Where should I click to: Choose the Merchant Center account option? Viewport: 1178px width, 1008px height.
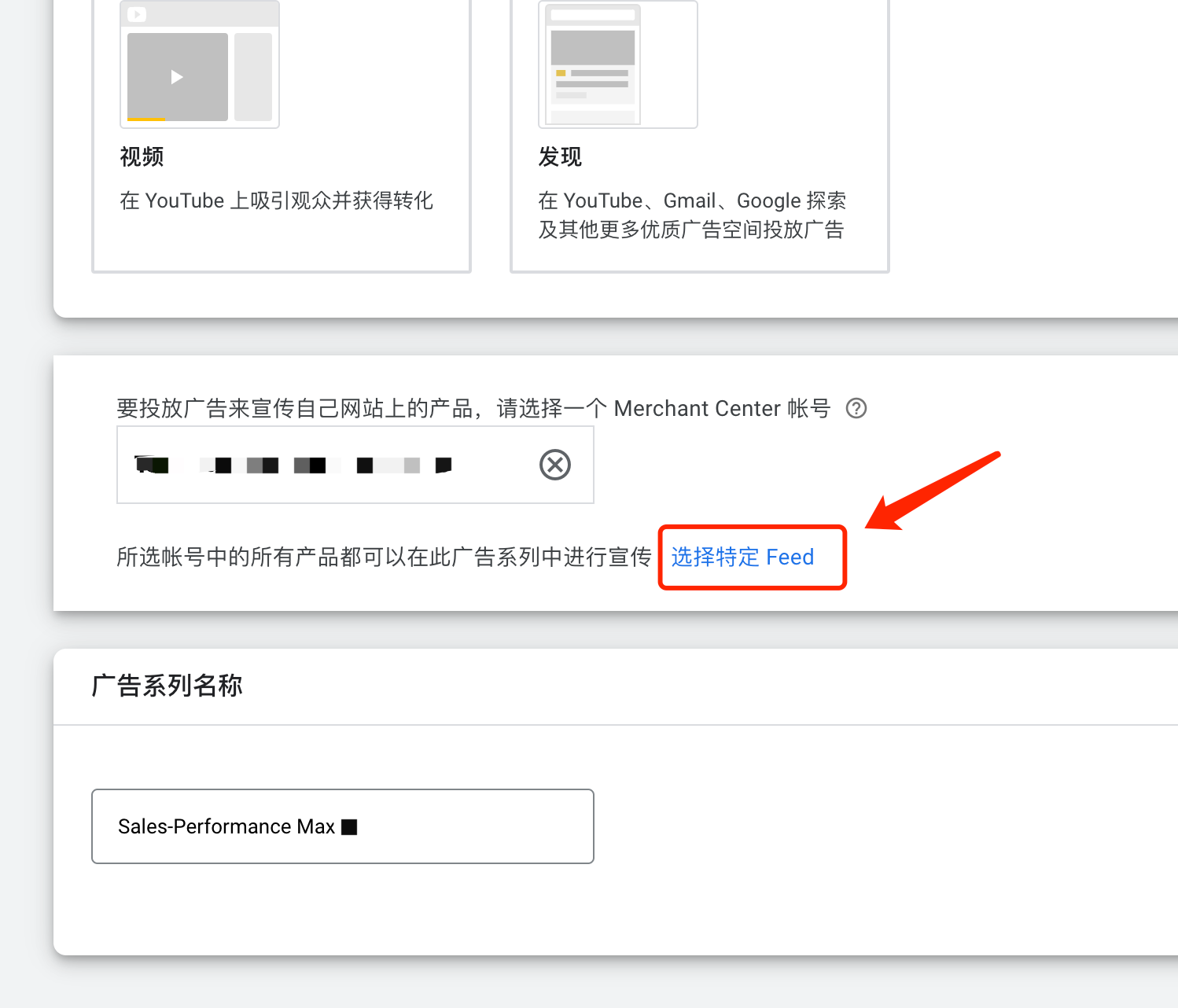(x=330, y=465)
